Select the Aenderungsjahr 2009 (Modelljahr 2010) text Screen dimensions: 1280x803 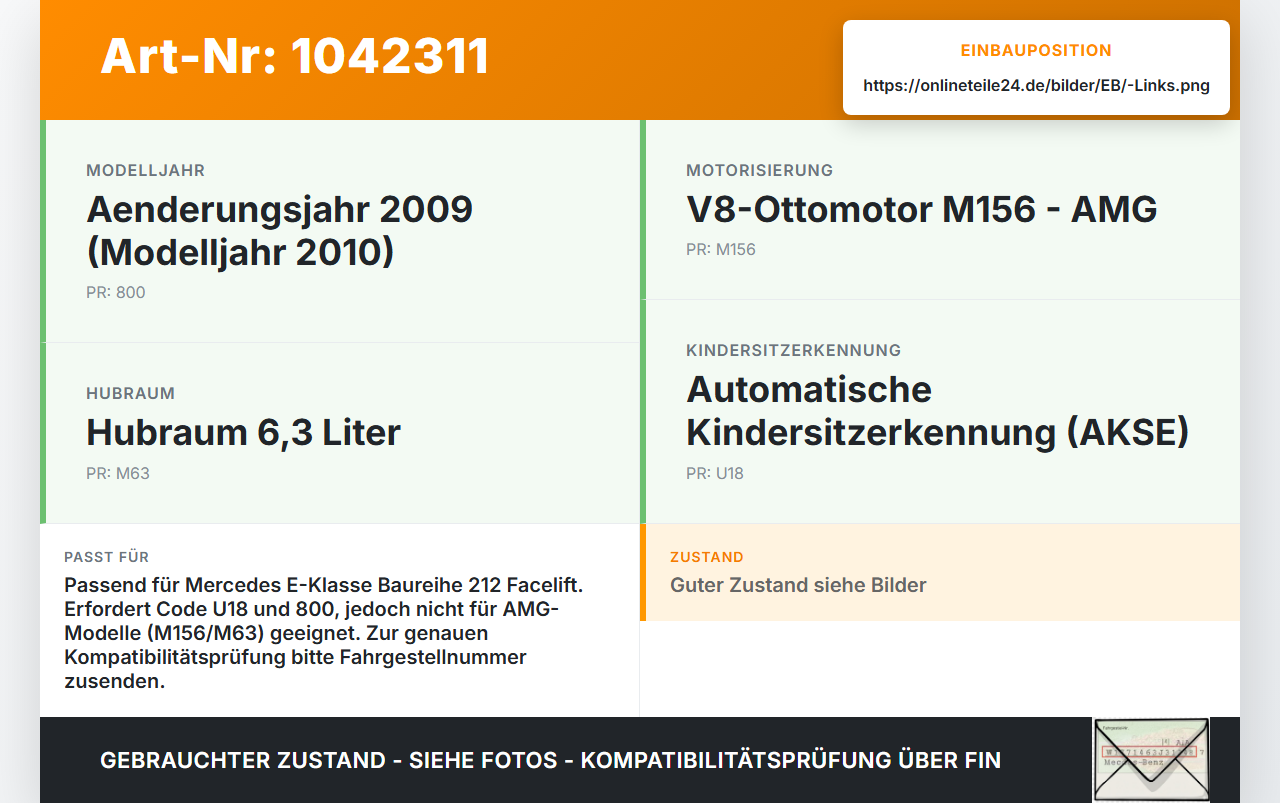280,230
